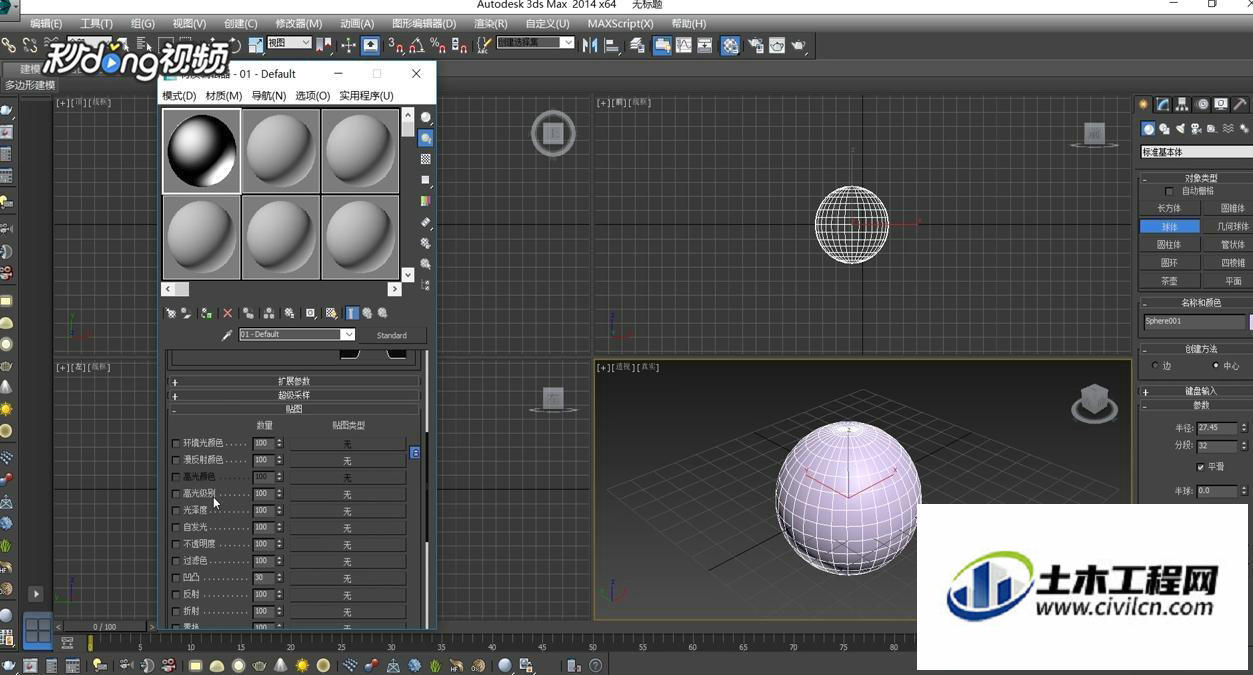The image size is (1253, 675).
Task: Click the perspective ViewCube
Action: [x=1094, y=402]
